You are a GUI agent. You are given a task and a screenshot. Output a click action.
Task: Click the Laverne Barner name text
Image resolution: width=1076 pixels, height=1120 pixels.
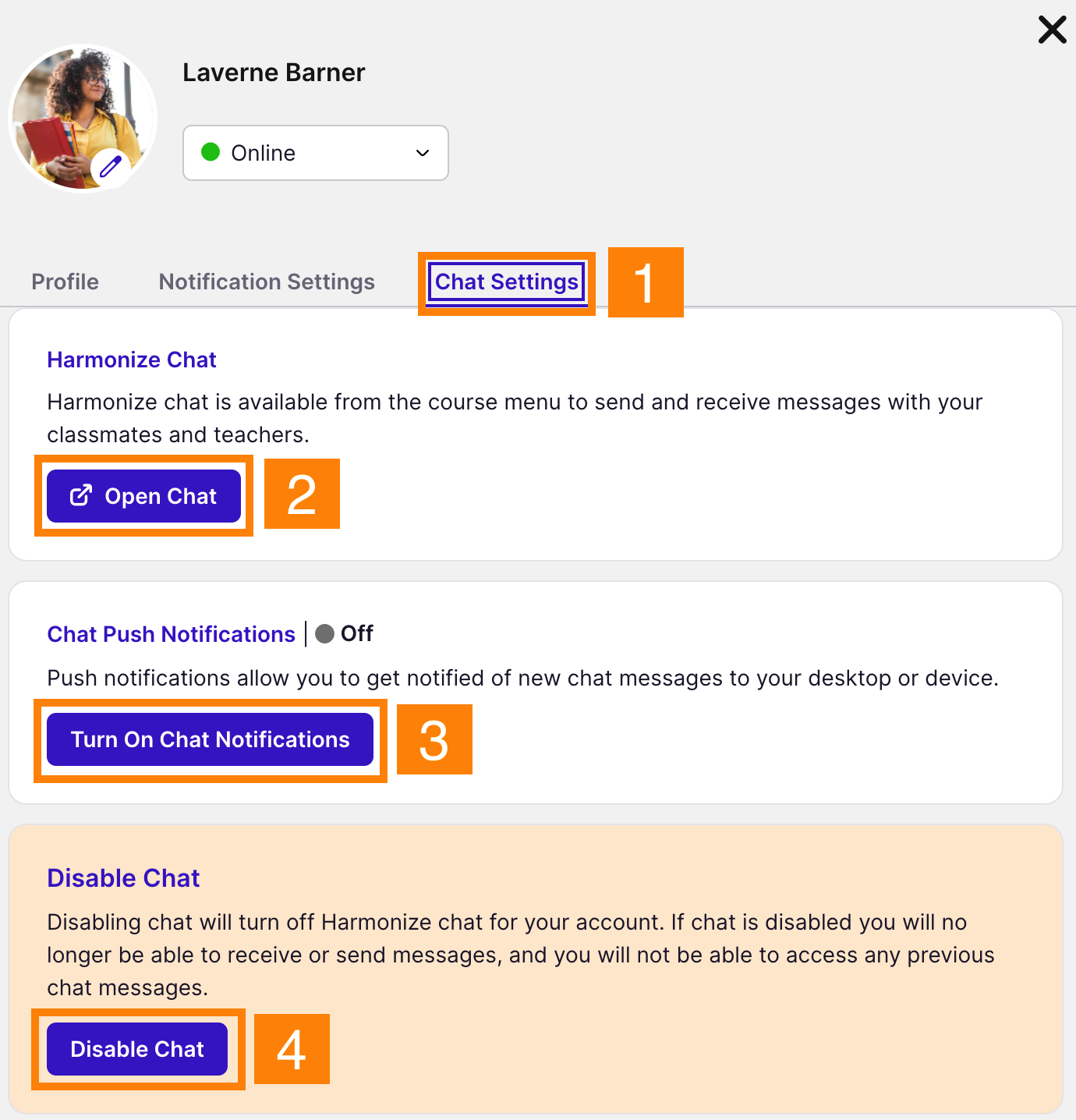pos(274,73)
